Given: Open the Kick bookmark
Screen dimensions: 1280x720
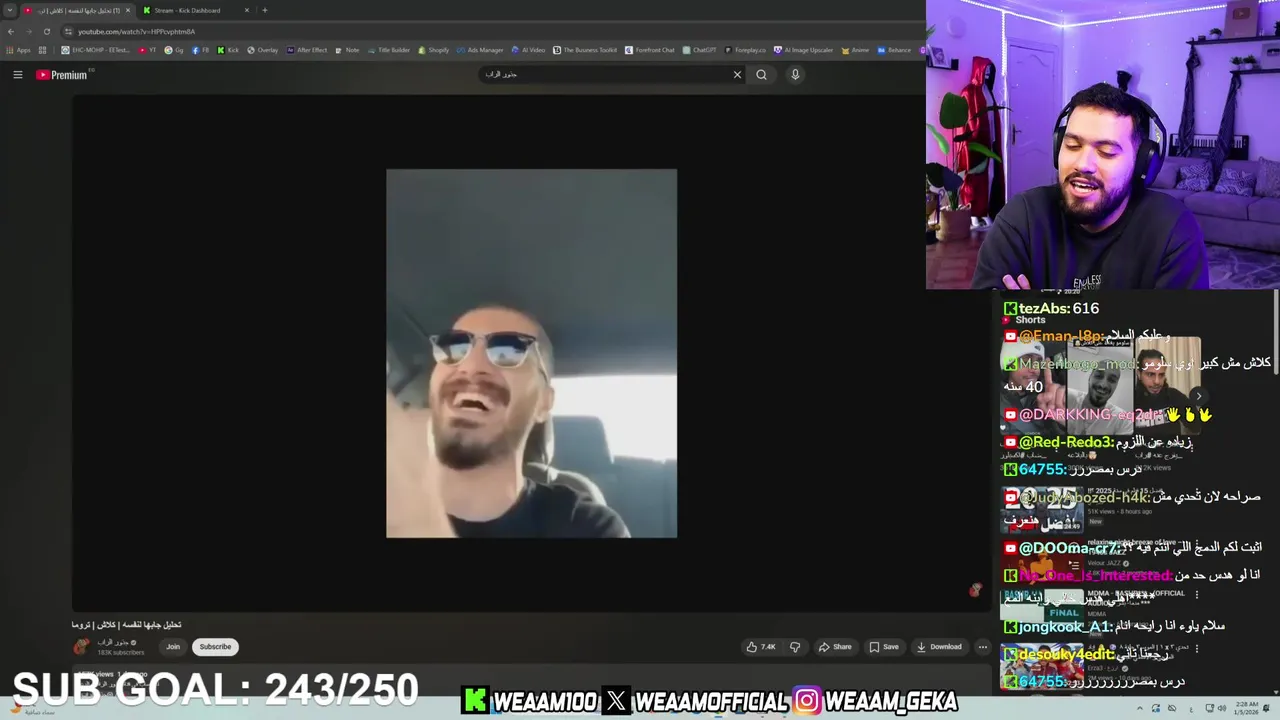Looking at the screenshot, I should pyautogui.click(x=228, y=50).
